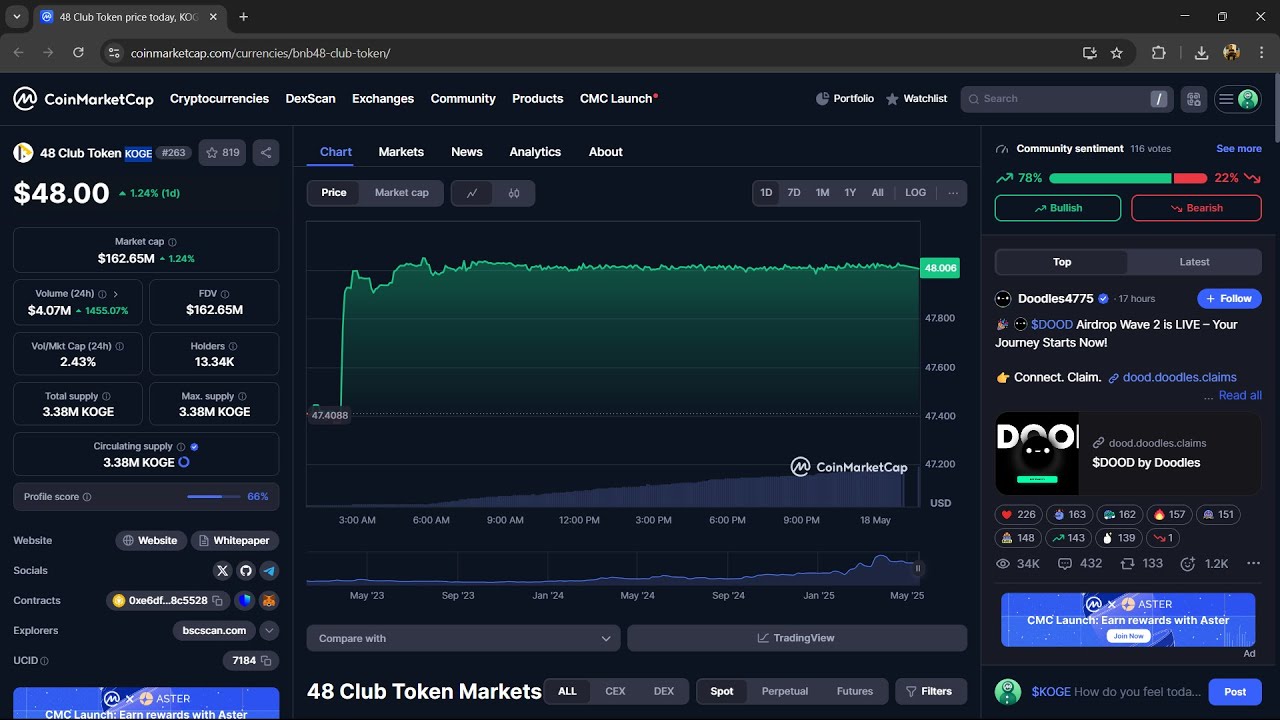Click the Trust Wallet shield icon
Screen dimensions: 1280x720
pos(245,601)
